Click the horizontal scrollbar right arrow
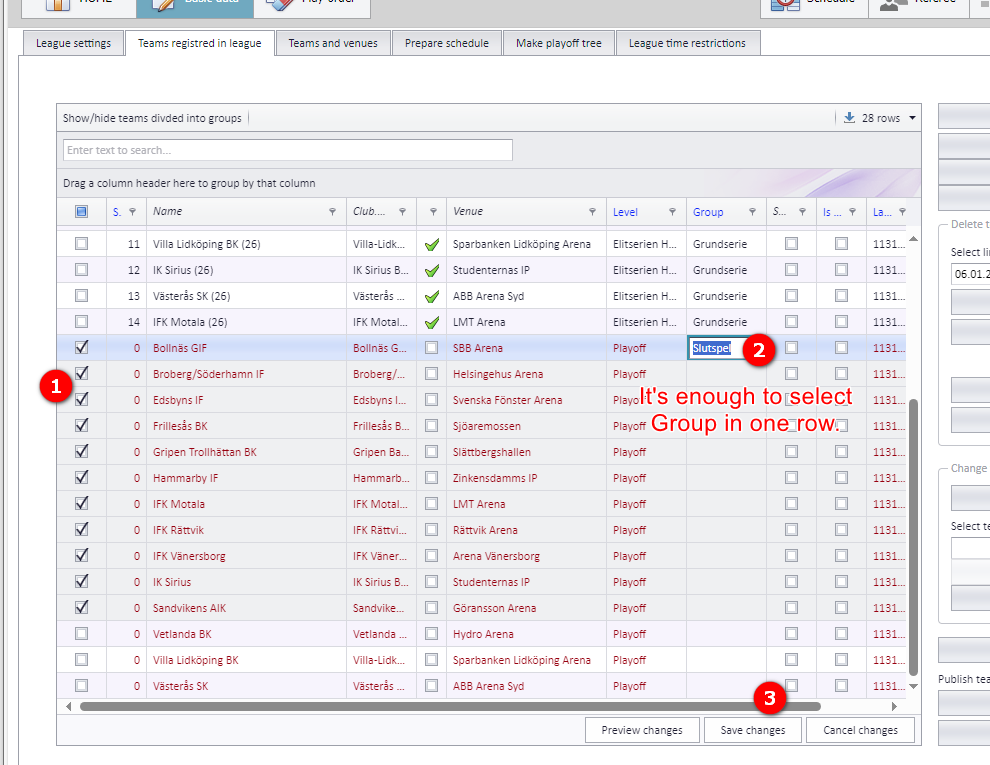The width and height of the screenshot is (990, 765). (894, 706)
